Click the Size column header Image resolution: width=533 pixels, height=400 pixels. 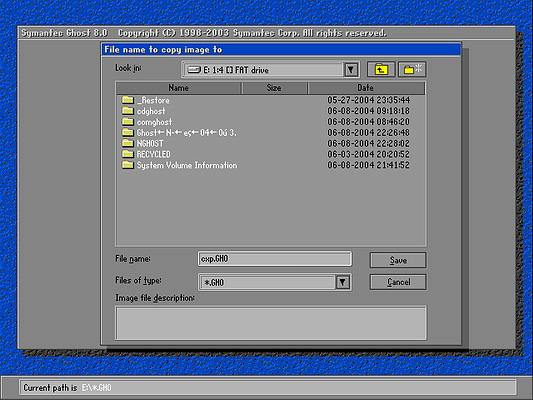click(274, 88)
